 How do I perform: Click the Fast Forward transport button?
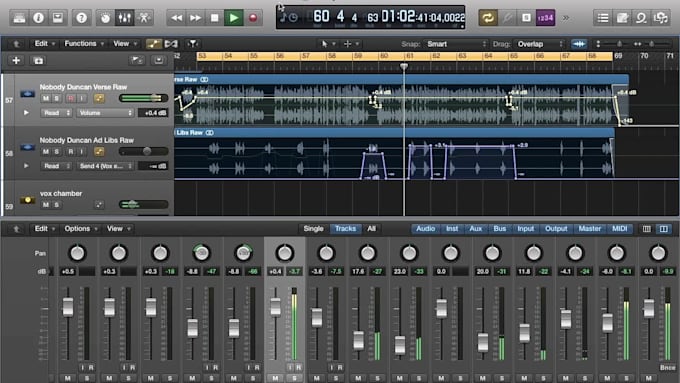196,18
